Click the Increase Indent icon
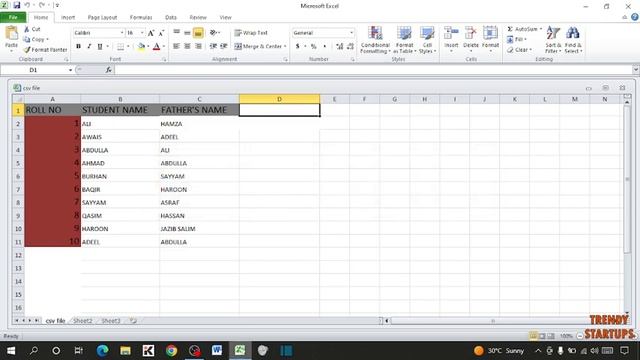Screen dimensions: 640x360 (224, 47)
